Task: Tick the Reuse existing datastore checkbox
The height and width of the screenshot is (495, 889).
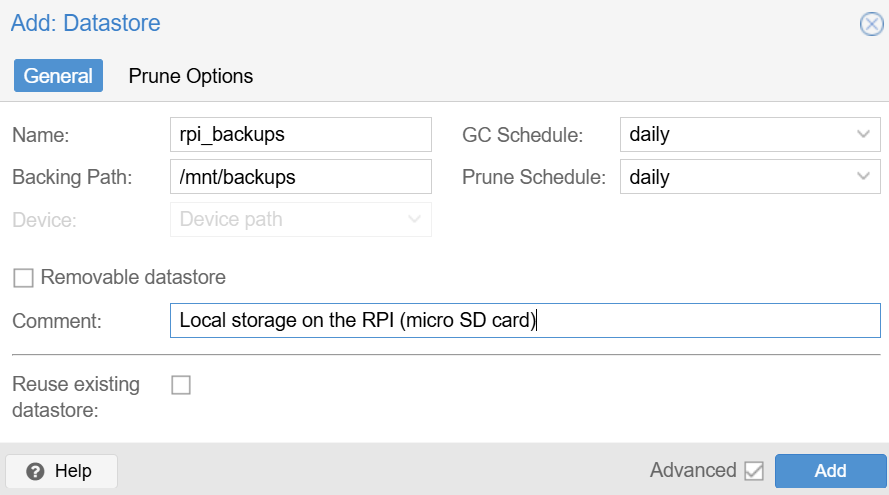Action: coord(181,385)
